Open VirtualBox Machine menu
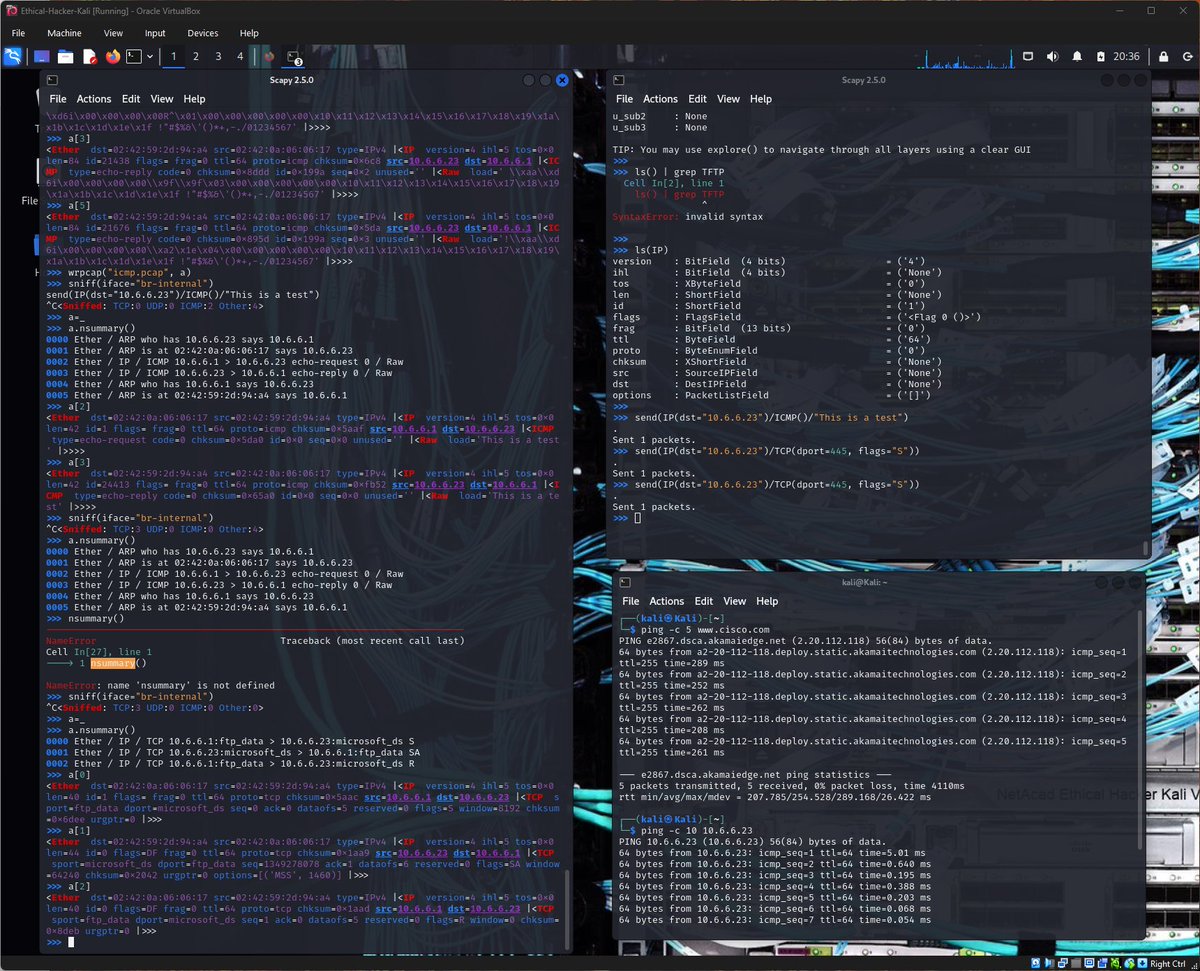 [64, 33]
